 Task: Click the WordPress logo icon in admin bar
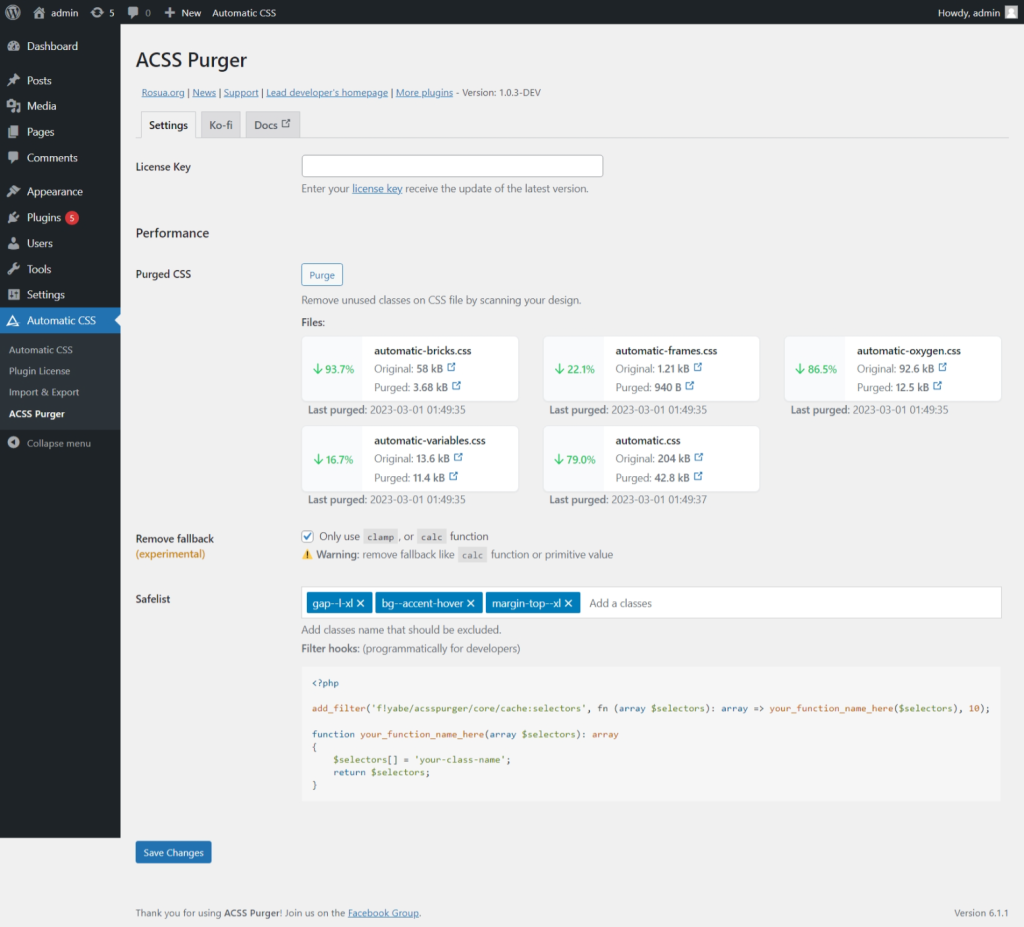tap(13, 13)
